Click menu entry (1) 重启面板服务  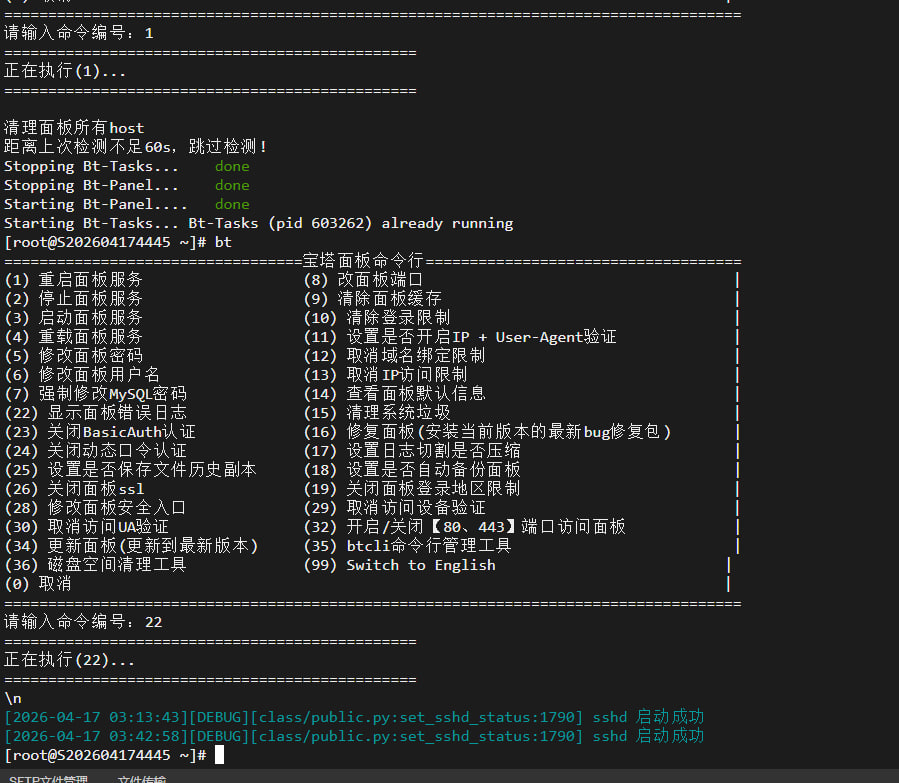73,280
